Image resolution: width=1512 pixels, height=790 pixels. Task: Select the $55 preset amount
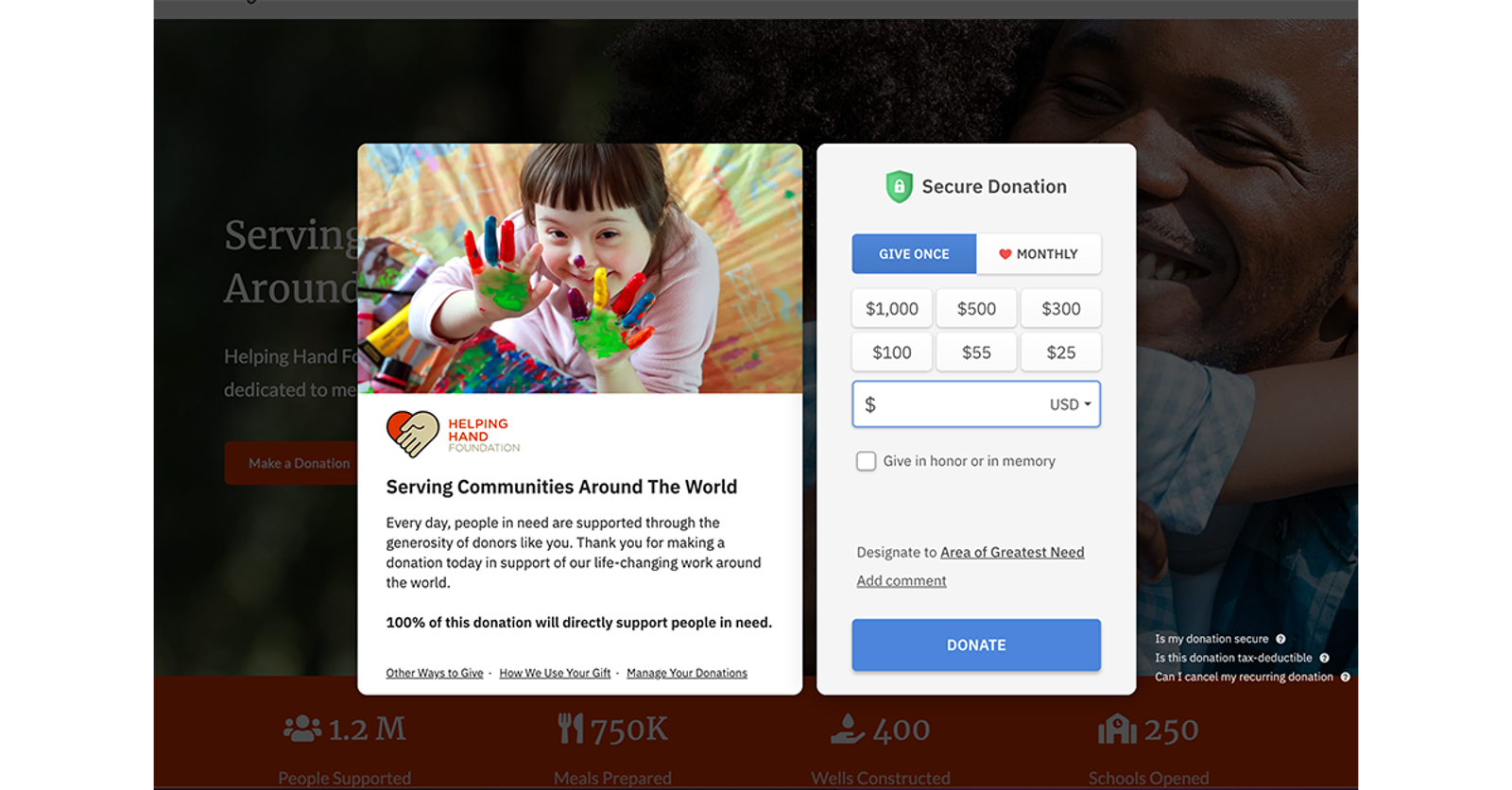(x=976, y=352)
